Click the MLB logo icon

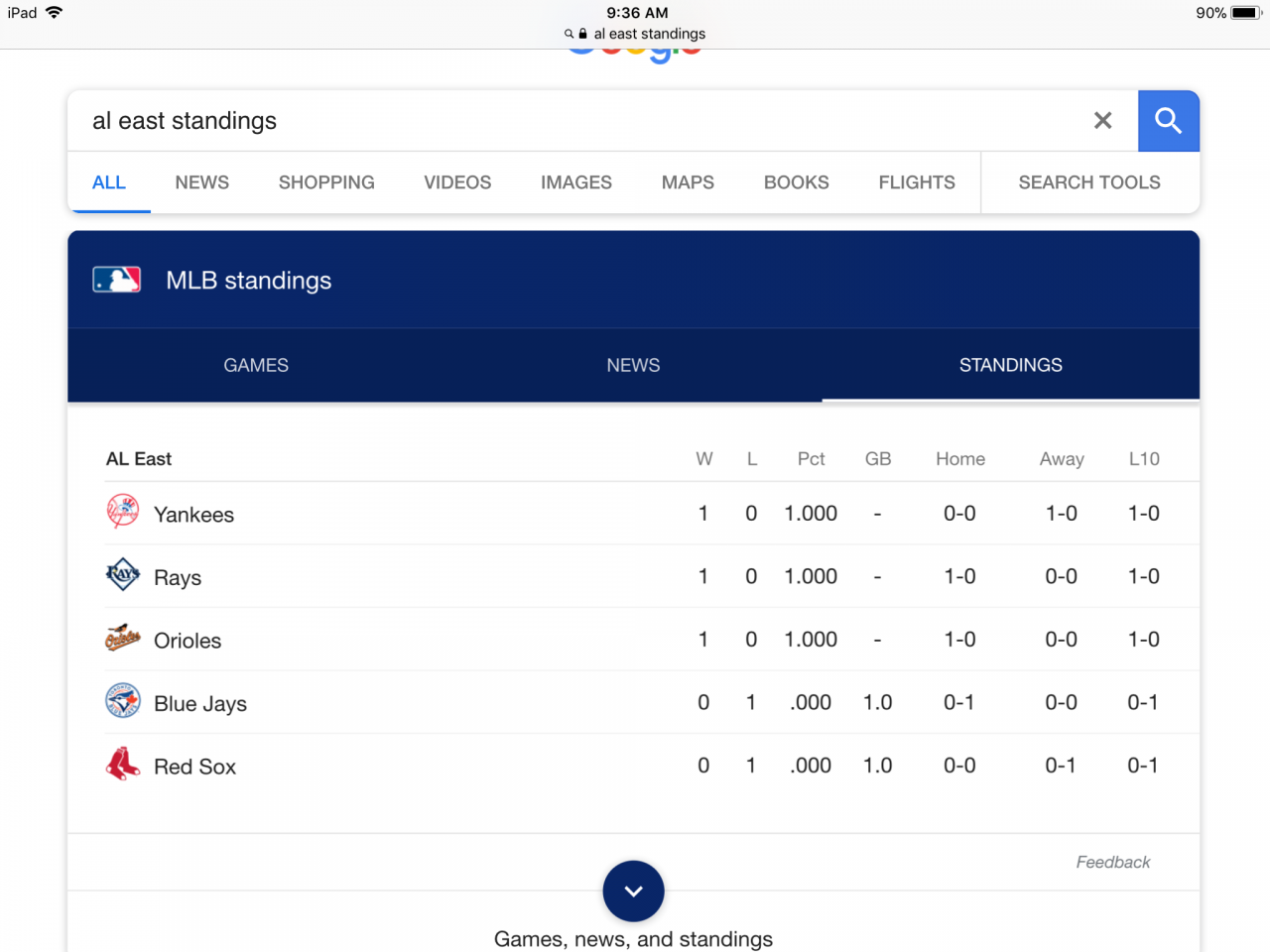point(117,280)
